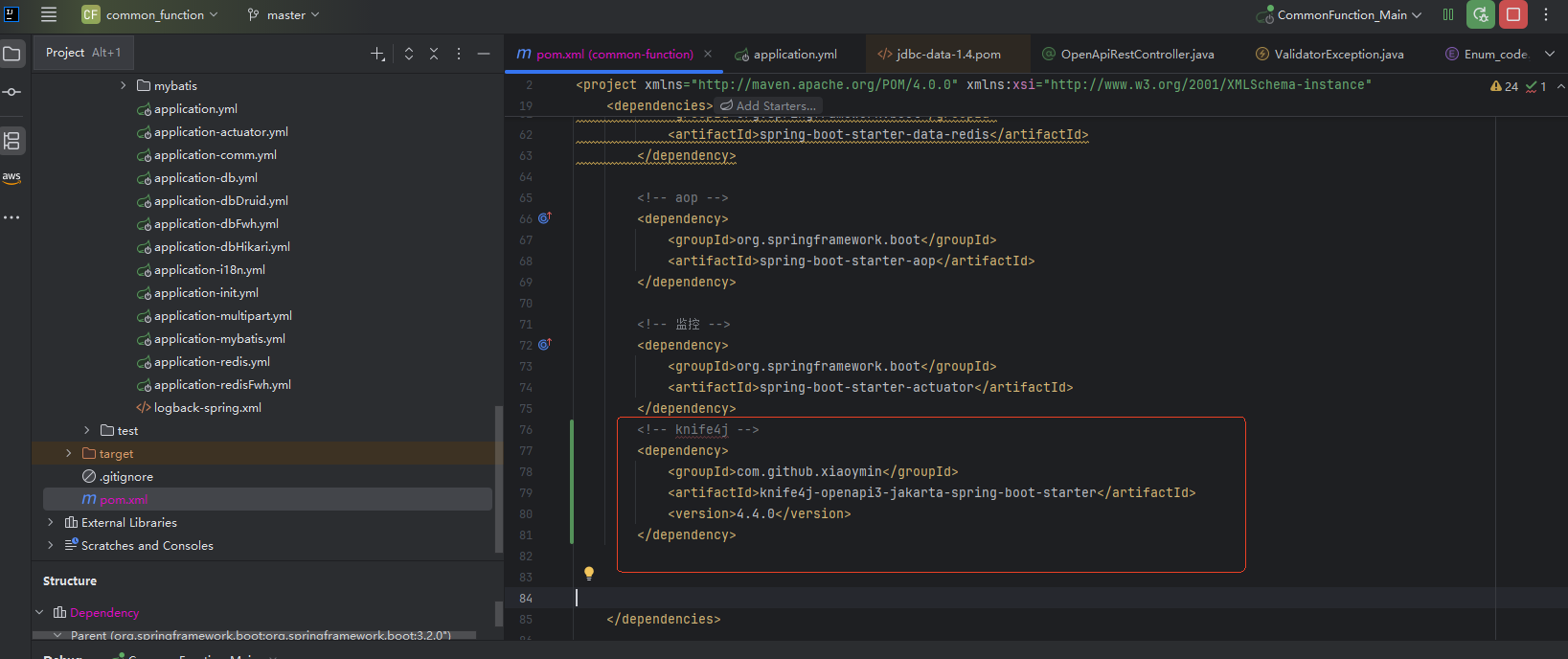Switch to Enum_code tab

(1486, 54)
